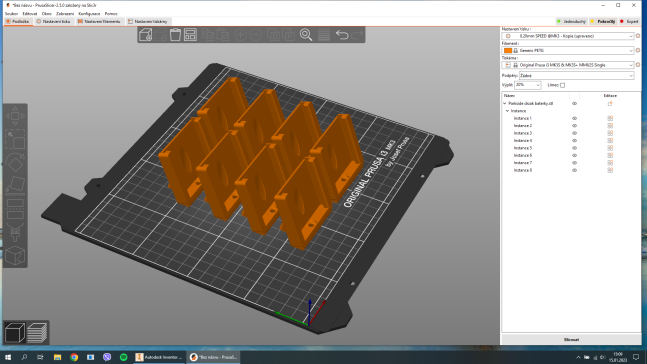
Task: Click edit icon in the Instance 4 row
Action: click(610, 141)
